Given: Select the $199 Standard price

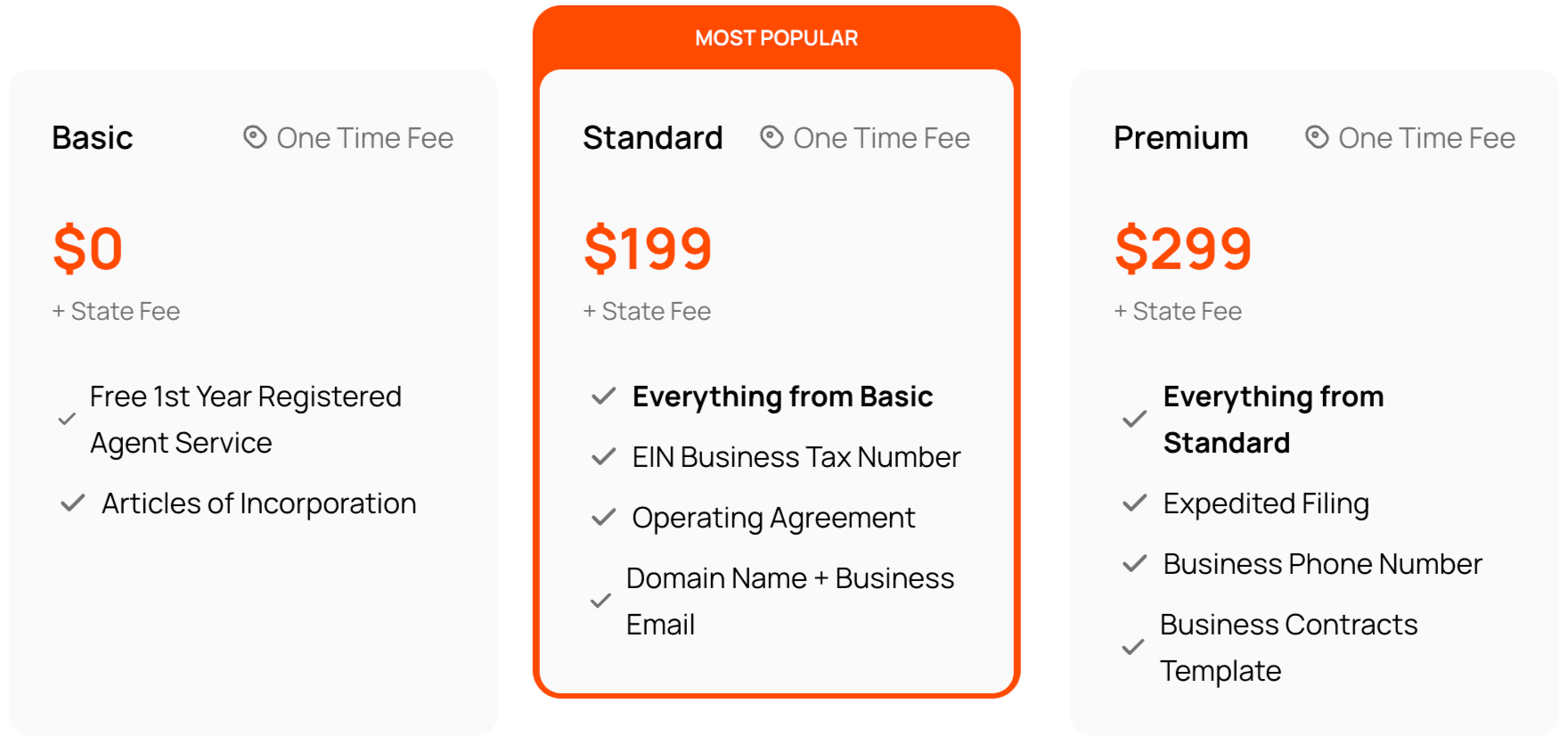Looking at the screenshot, I should pos(648,250).
